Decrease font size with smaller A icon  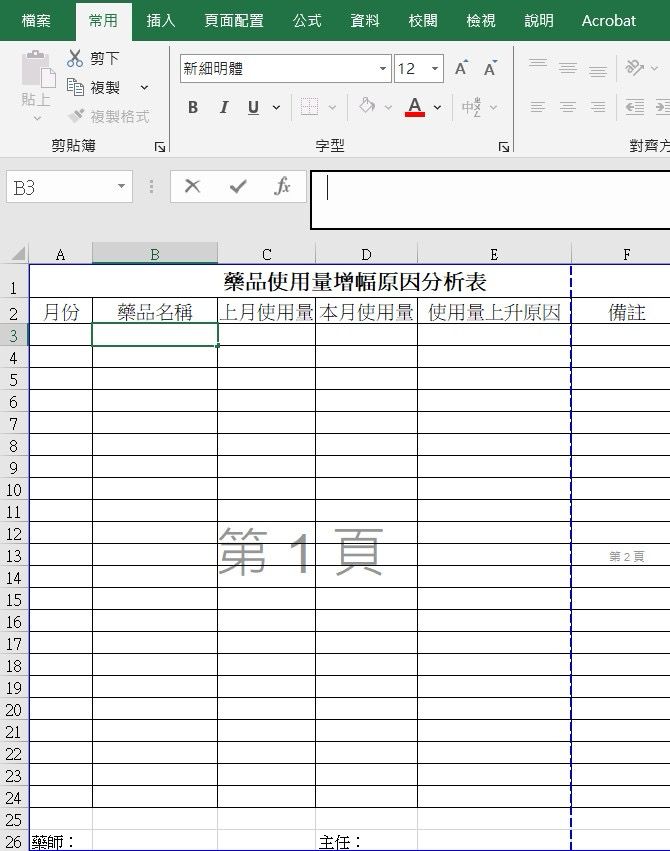[x=490, y=69]
